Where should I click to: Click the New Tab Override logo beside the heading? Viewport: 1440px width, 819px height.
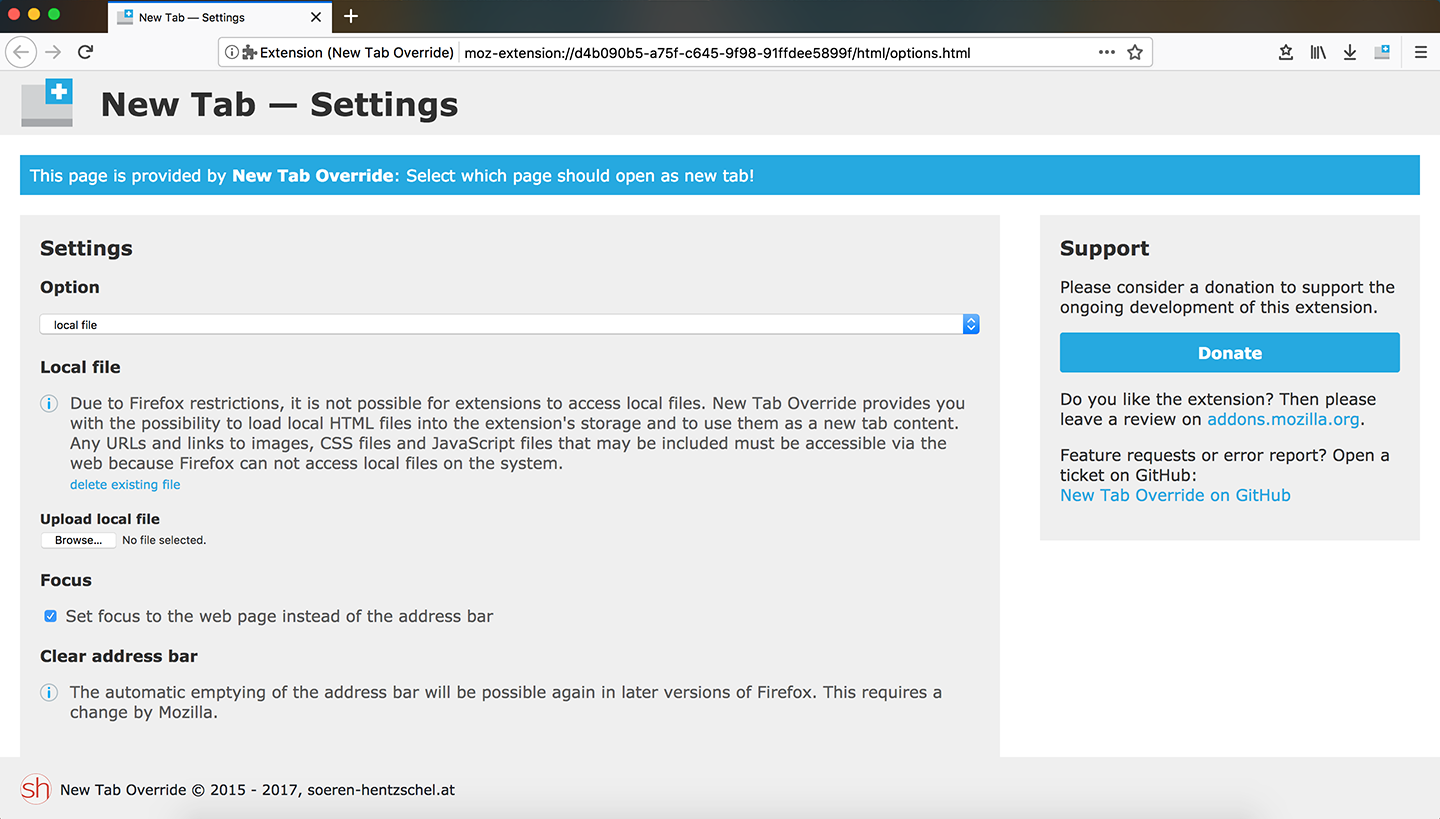tap(47, 104)
